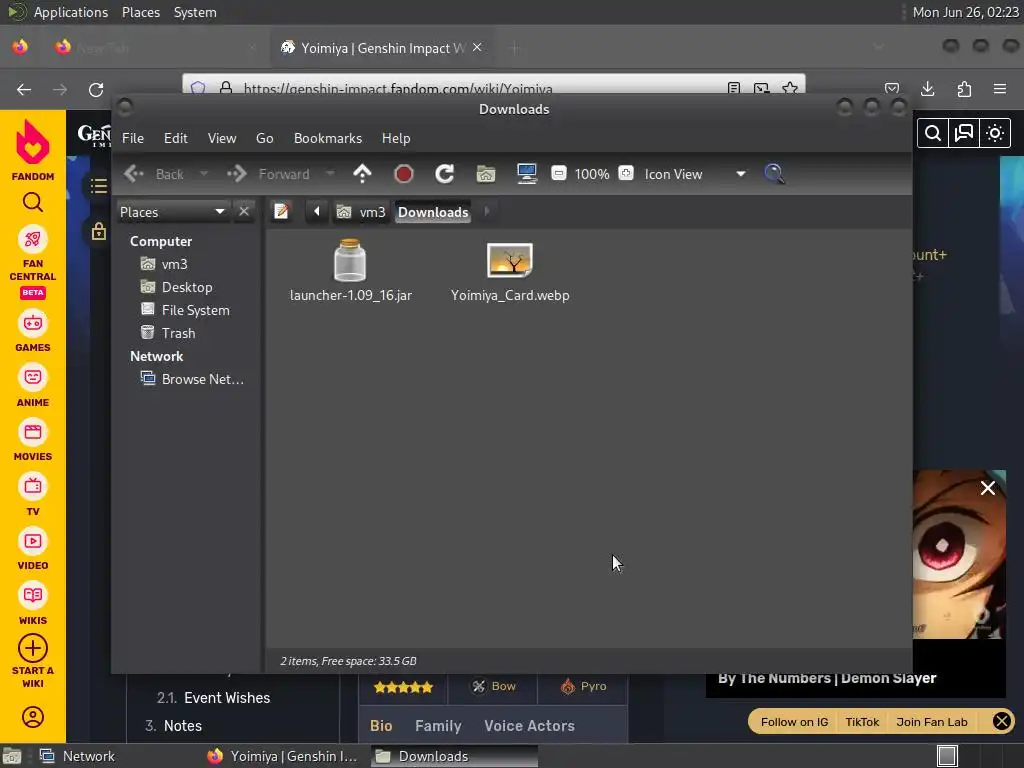
Task: Open Games section in Fandom sidebar
Action: coord(33,332)
